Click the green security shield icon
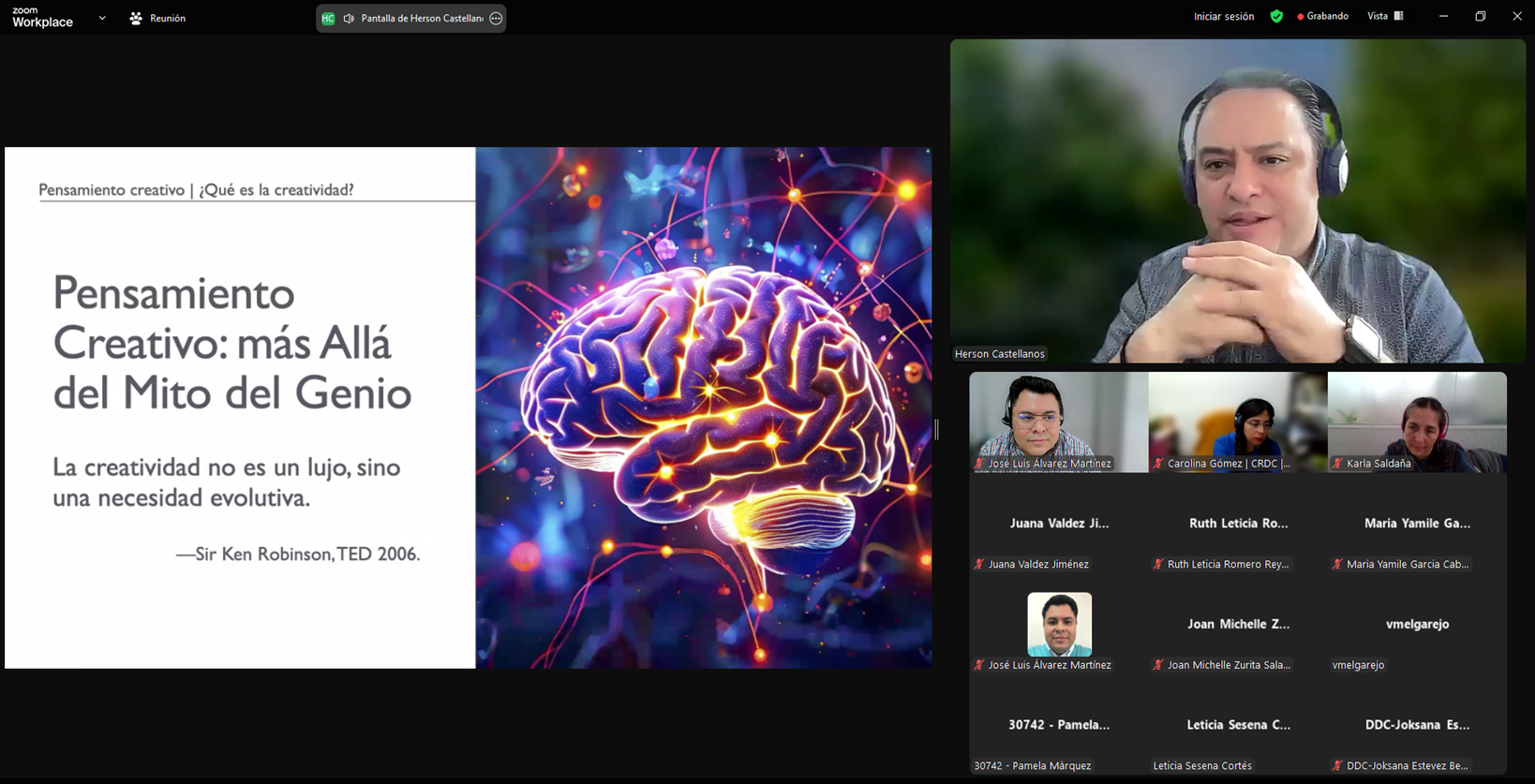The image size is (1535, 784). [x=1276, y=16]
